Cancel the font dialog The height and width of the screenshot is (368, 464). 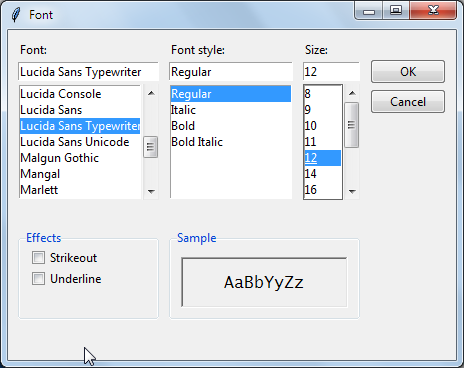pyautogui.click(x=408, y=102)
